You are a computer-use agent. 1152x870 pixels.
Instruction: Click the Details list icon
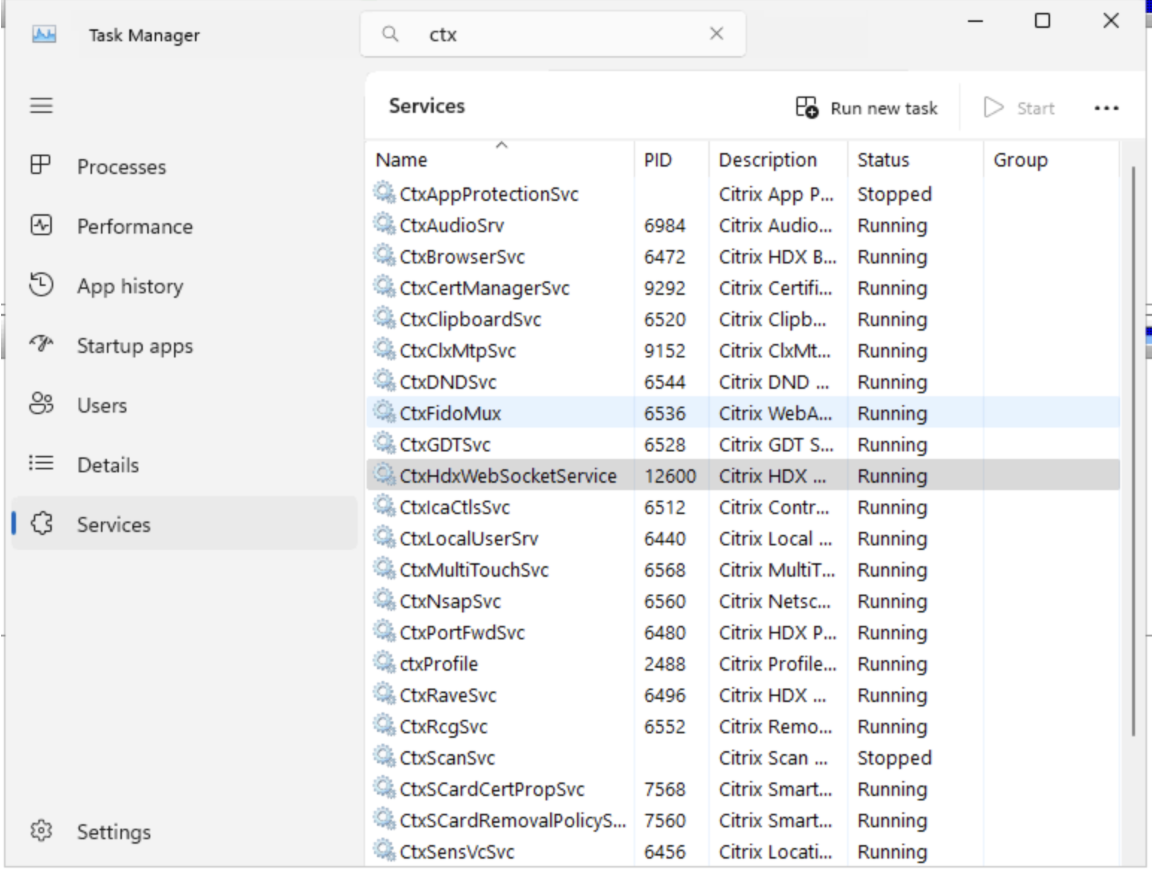pos(41,463)
